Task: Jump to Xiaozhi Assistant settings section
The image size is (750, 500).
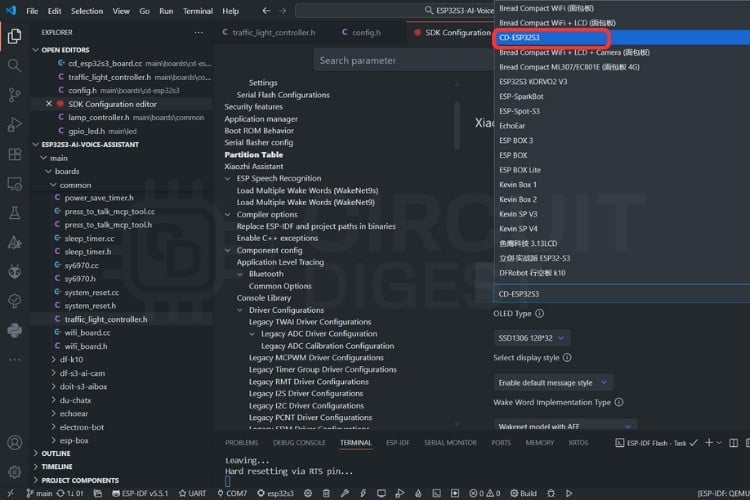Action: click(254, 166)
